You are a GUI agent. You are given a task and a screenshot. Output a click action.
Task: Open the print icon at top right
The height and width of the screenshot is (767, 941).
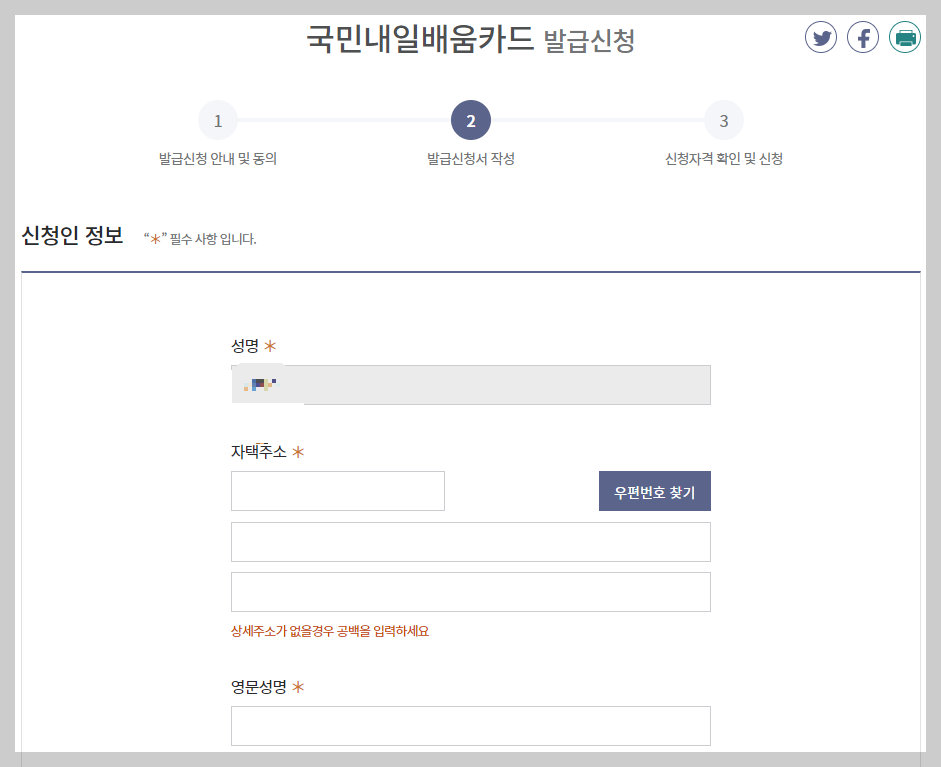pyautogui.click(x=905, y=37)
